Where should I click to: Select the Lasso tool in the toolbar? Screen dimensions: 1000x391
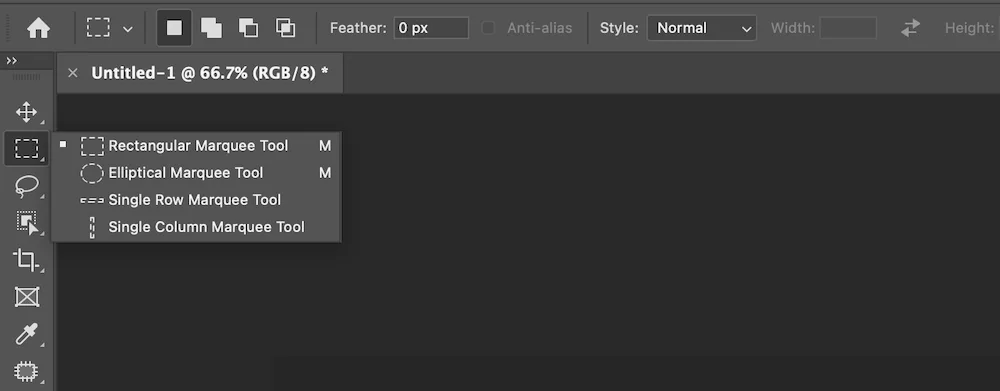[x=26, y=186]
